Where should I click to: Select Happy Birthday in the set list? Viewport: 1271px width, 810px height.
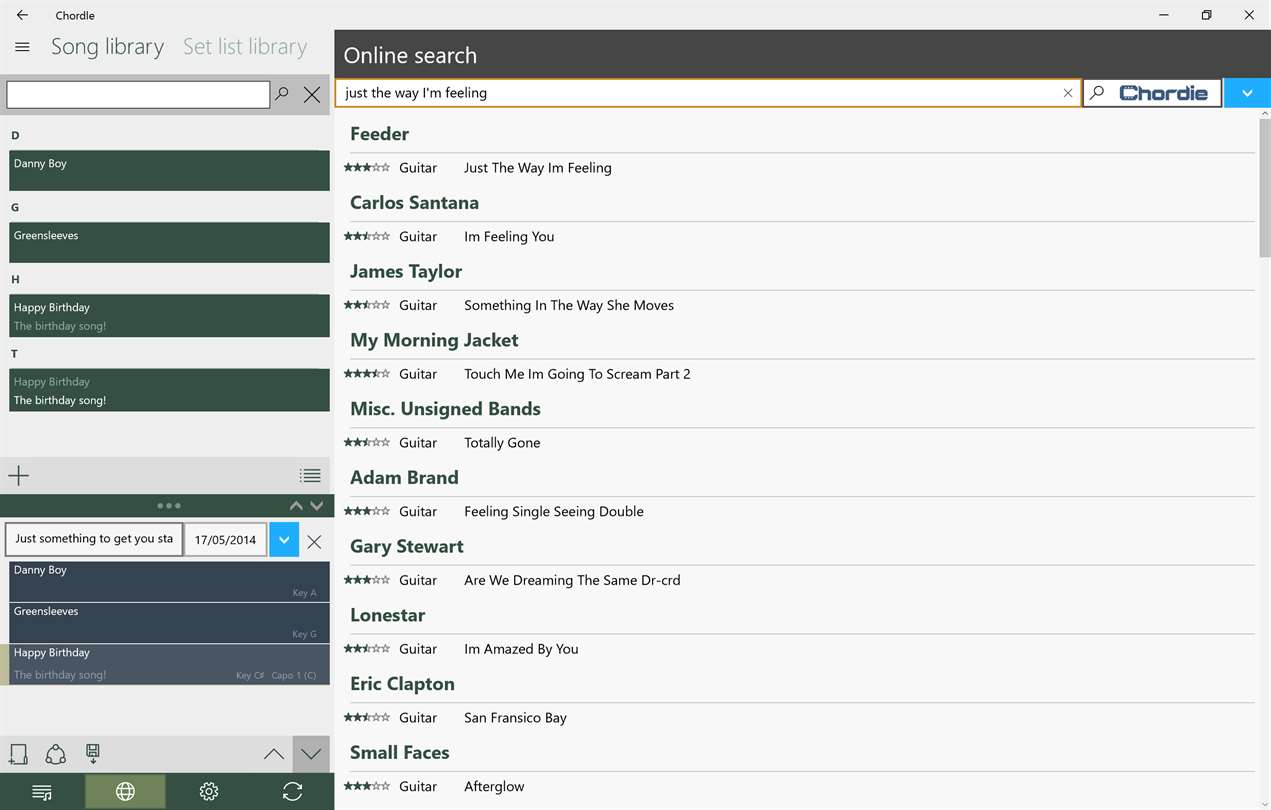click(169, 664)
